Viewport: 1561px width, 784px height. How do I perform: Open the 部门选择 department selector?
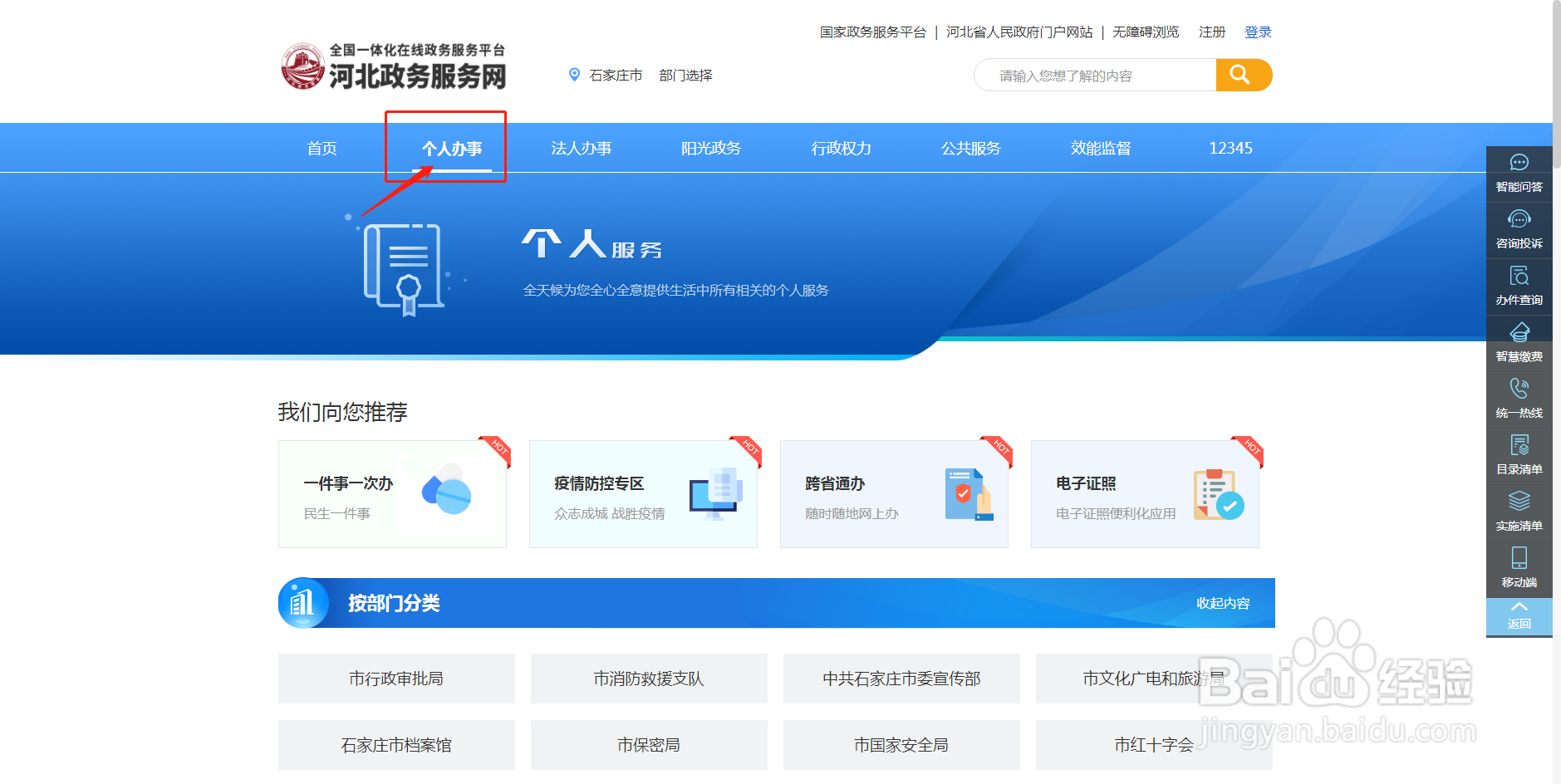point(685,75)
